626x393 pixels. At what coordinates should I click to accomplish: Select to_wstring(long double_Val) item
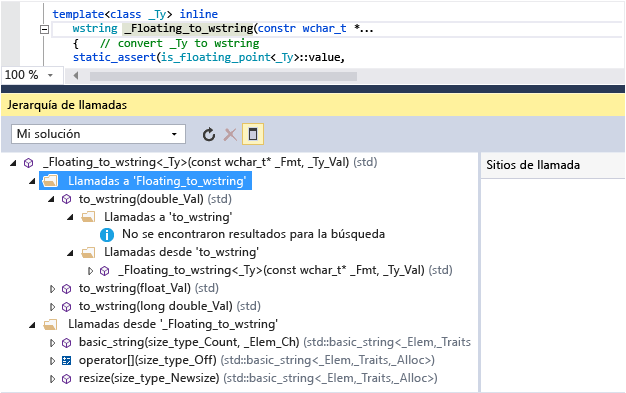click(x=170, y=306)
